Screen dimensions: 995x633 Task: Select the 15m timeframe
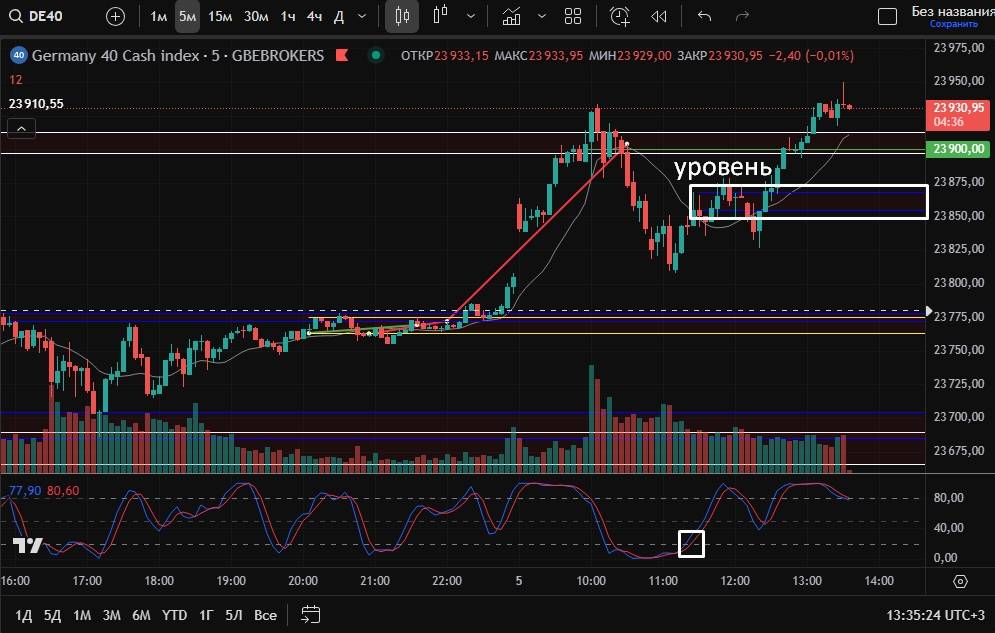pyautogui.click(x=220, y=16)
